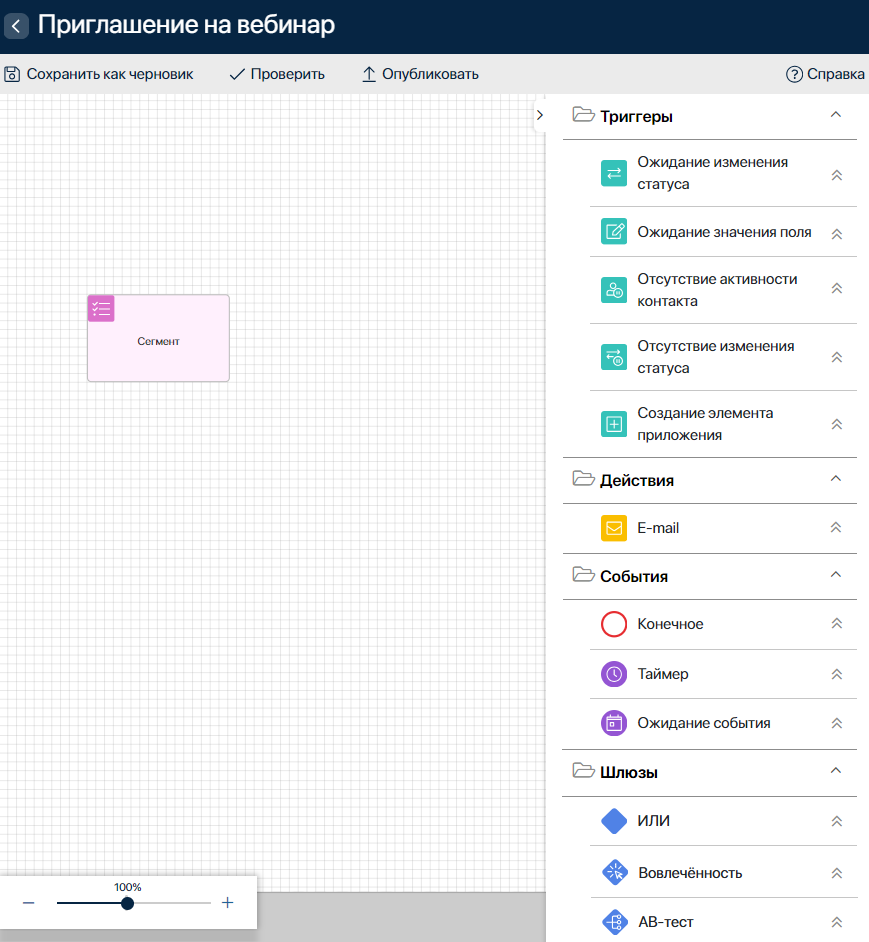Viewport: 869px width, 942px height.
Task: Zoom out with the minus button
Action: (x=28, y=903)
